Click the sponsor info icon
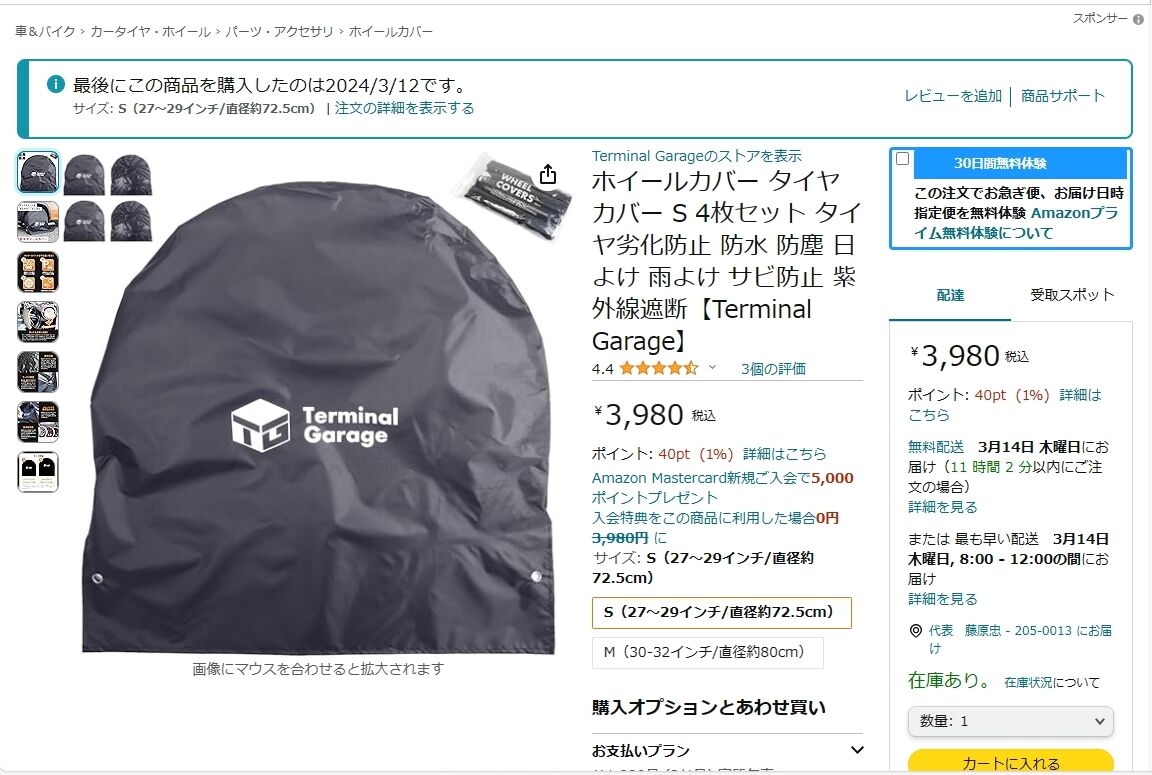The height and width of the screenshot is (775, 1152). coord(1138,20)
